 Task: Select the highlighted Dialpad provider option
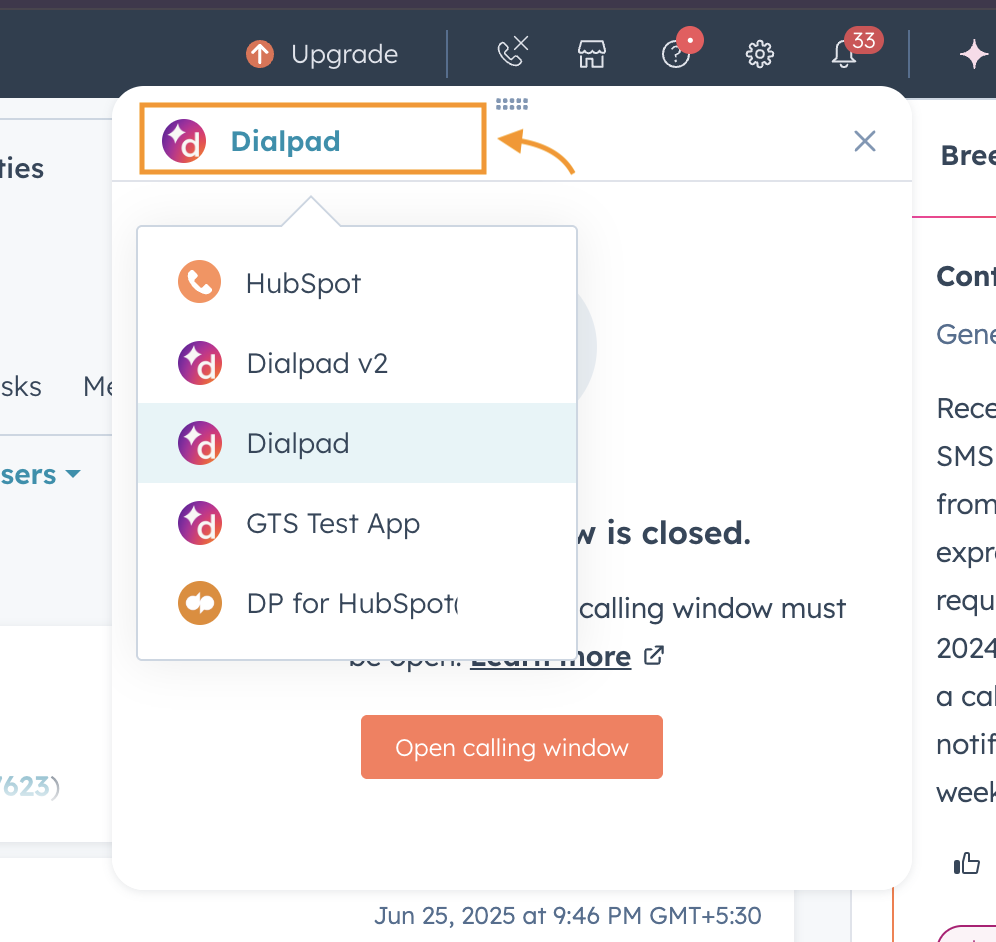(x=357, y=443)
